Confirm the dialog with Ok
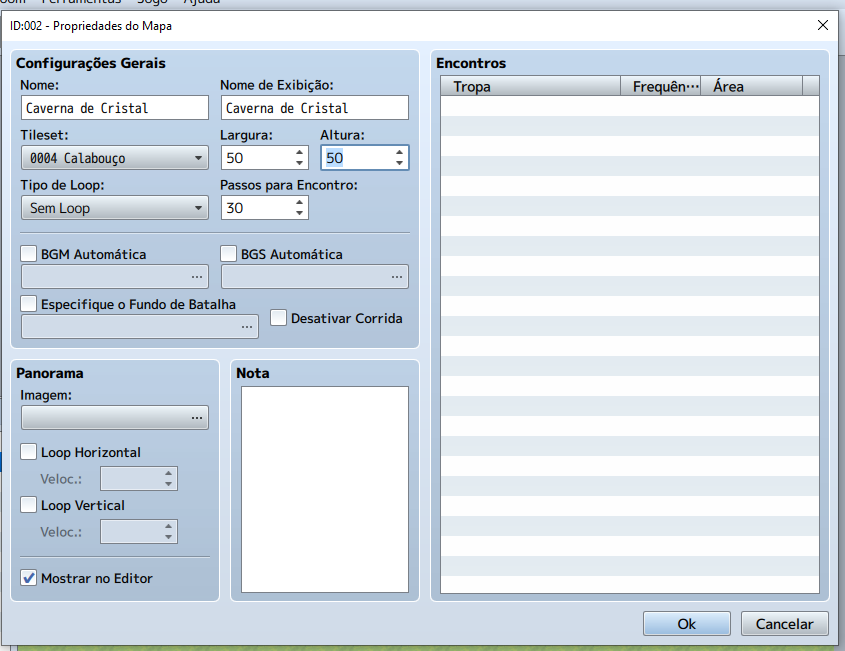The height and width of the screenshot is (651, 845). (x=686, y=624)
